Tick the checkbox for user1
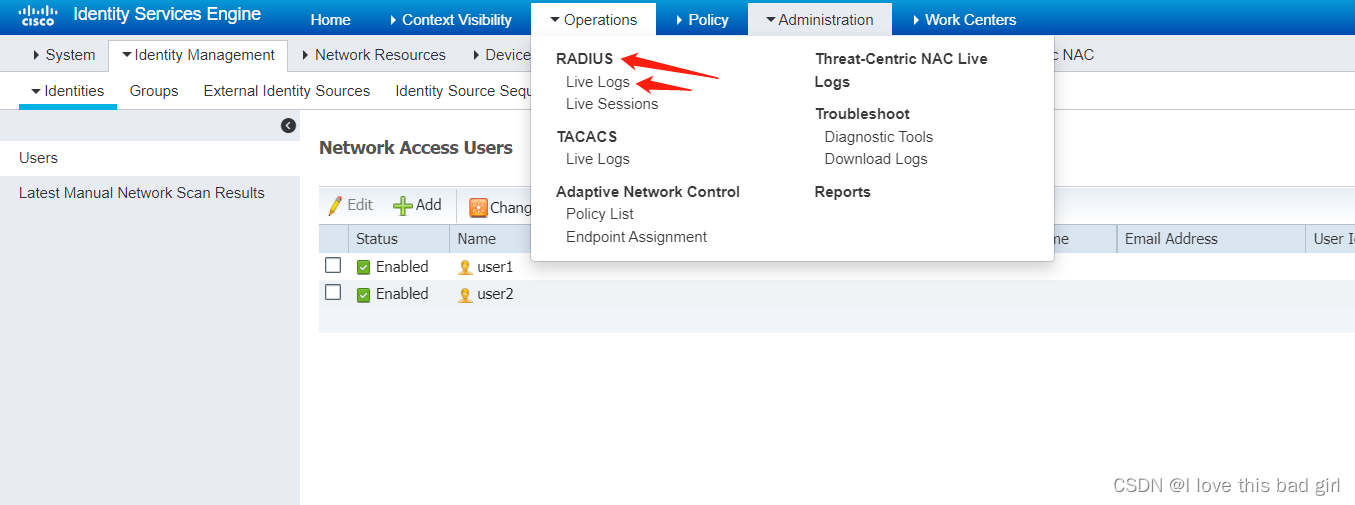This screenshot has height=505, width=1355. click(x=333, y=265)
